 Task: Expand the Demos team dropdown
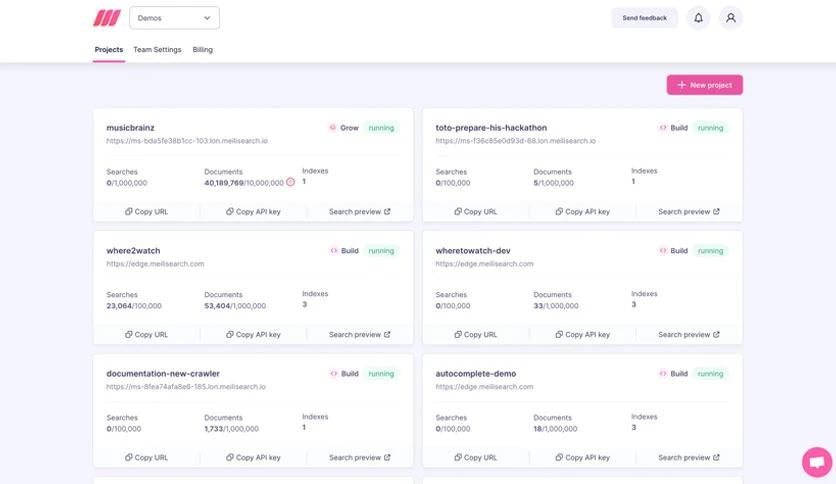[175, 18]
